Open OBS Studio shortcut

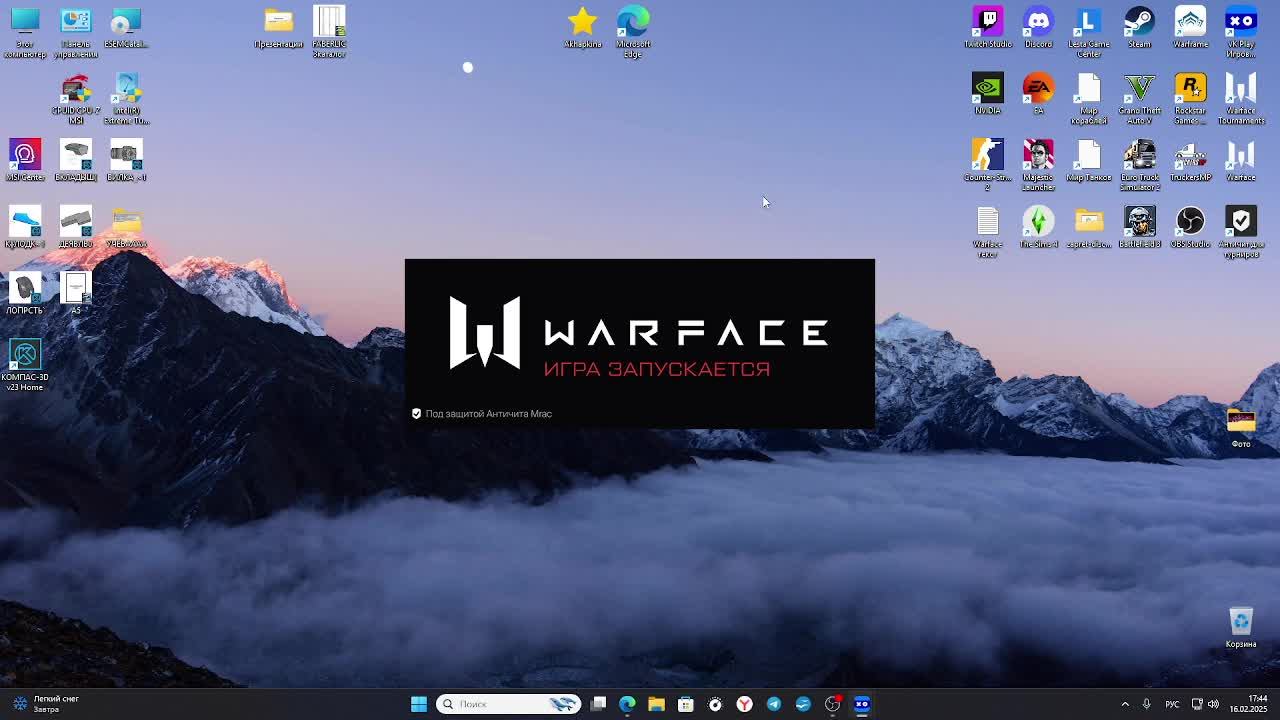(x=1190, y=227)
